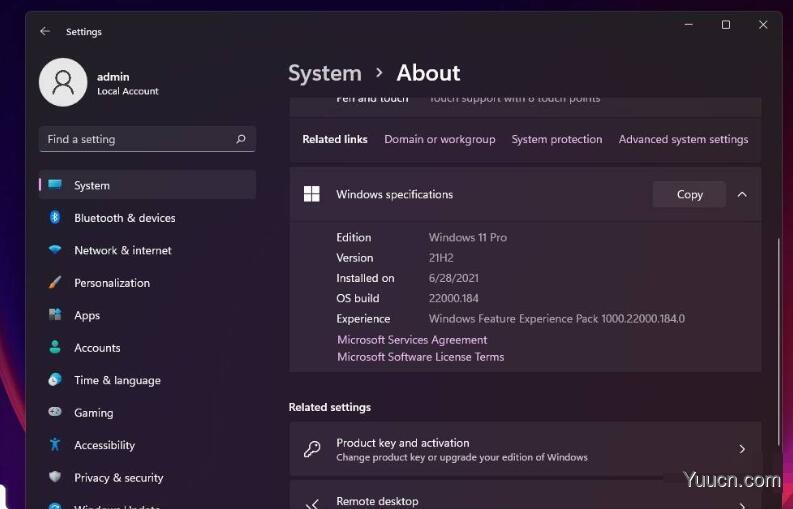Select the OS build value 22000.184
This screenshot has height=509, width=793.
pyautogui.click(x=453, y=298)
